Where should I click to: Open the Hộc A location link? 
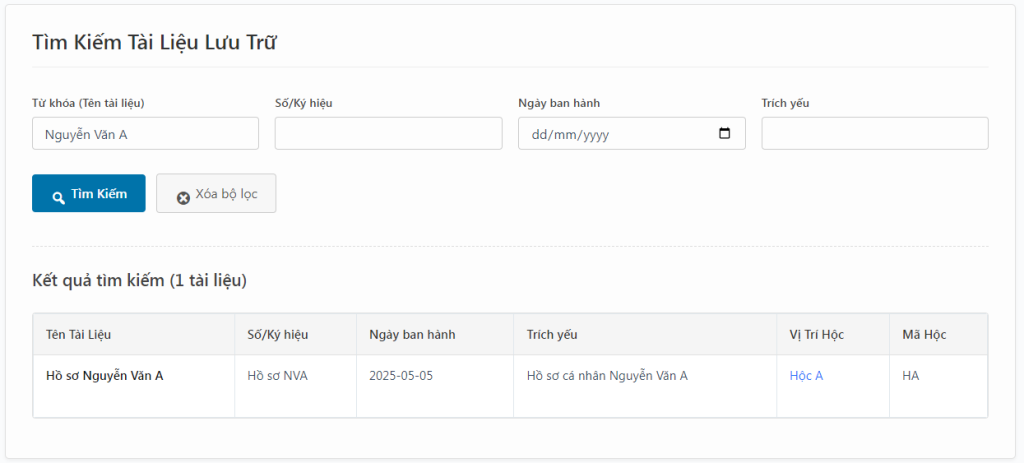[x=806, y=376]
